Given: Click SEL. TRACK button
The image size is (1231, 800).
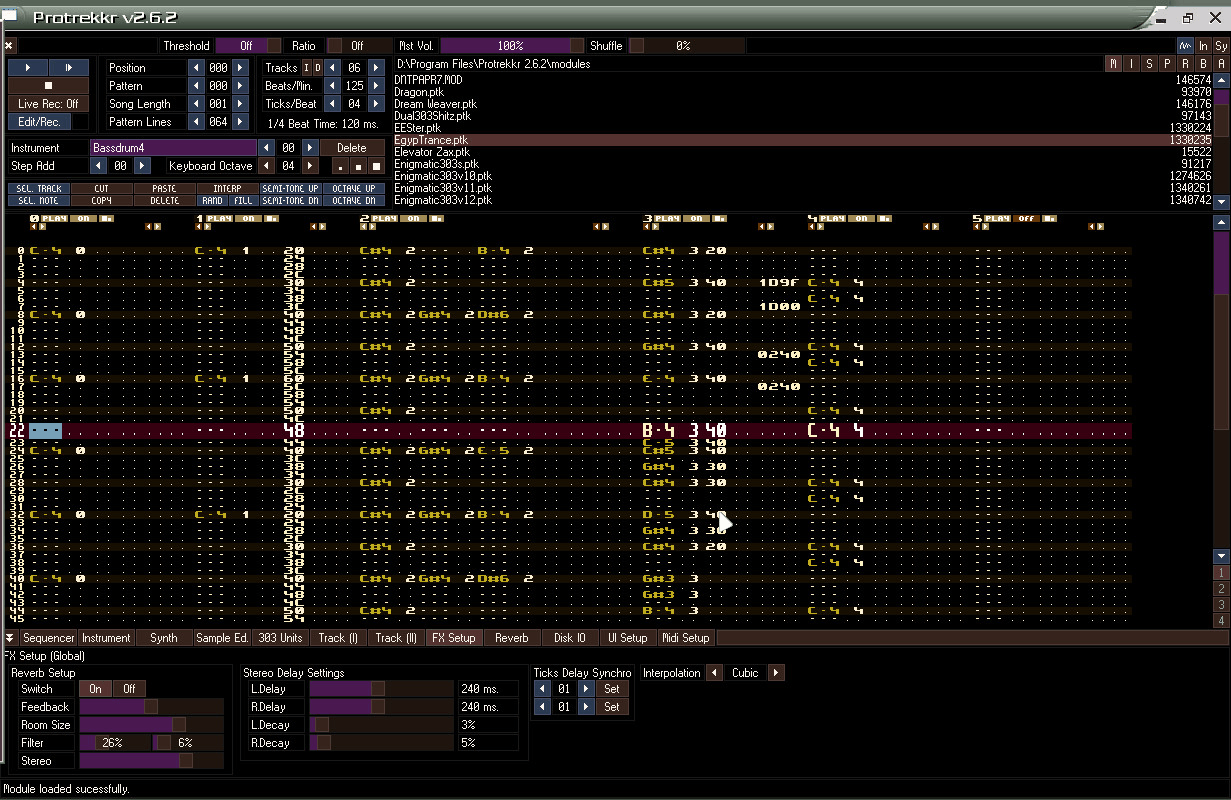Looking at the screenshot, I should pyautogui.click(x=39, y=188).
